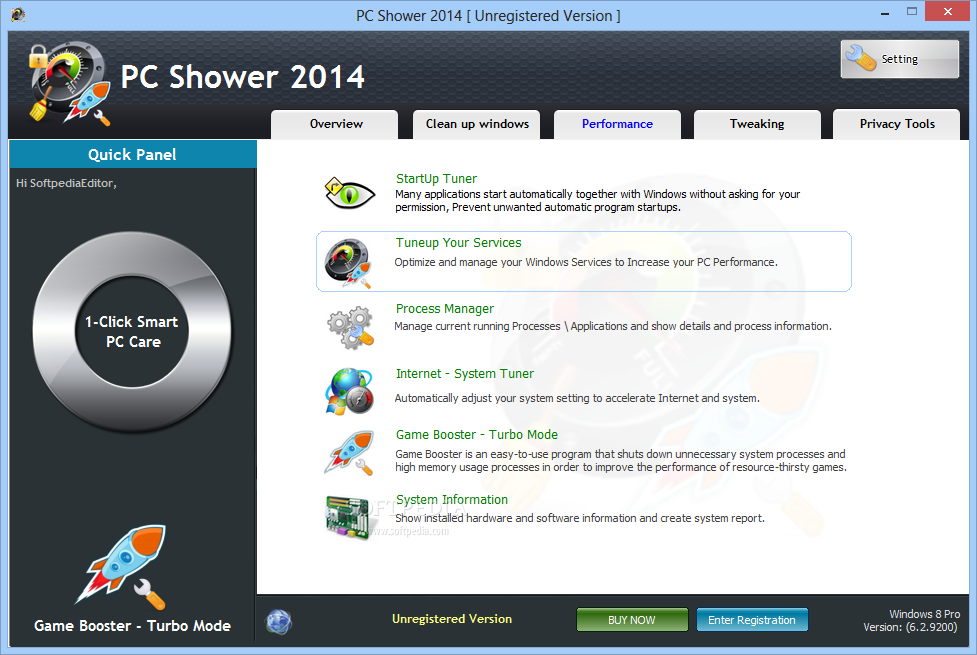
Task: Open Process Manager link
Action: coord(445,309)
